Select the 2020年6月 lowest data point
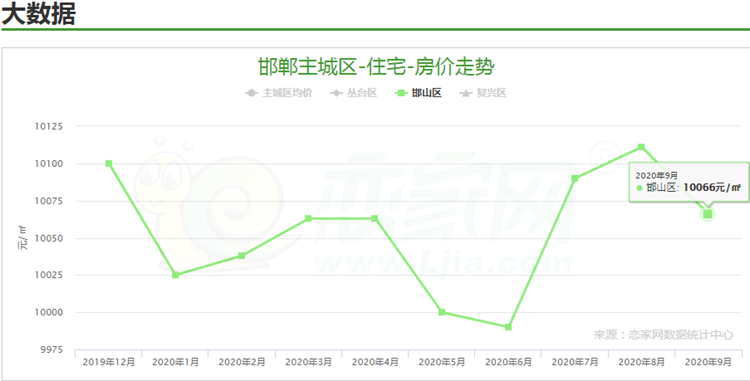This screenshot has height=381, width=750. (508, 327)
